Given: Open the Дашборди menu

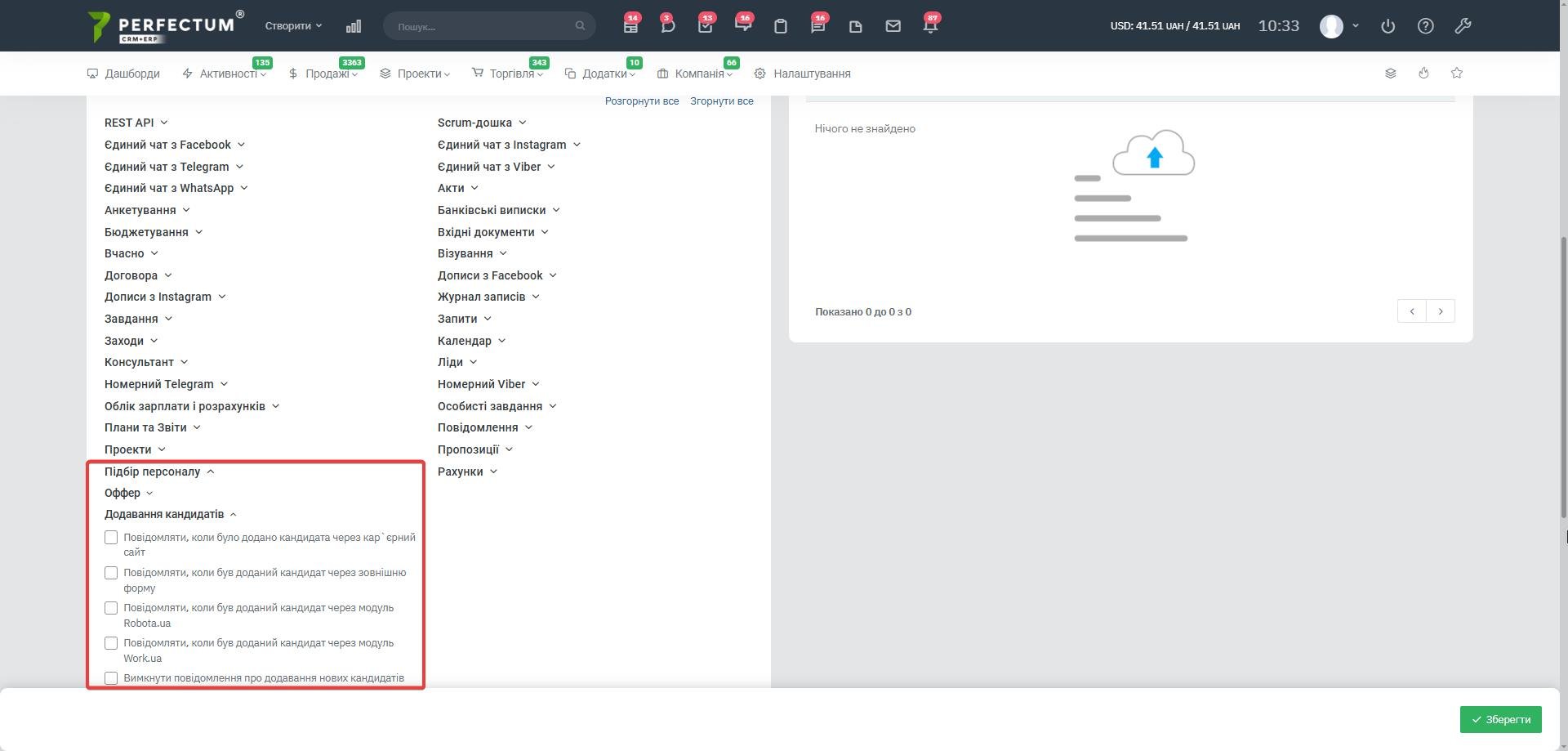Looking at the screenshot, I should 123,74.
